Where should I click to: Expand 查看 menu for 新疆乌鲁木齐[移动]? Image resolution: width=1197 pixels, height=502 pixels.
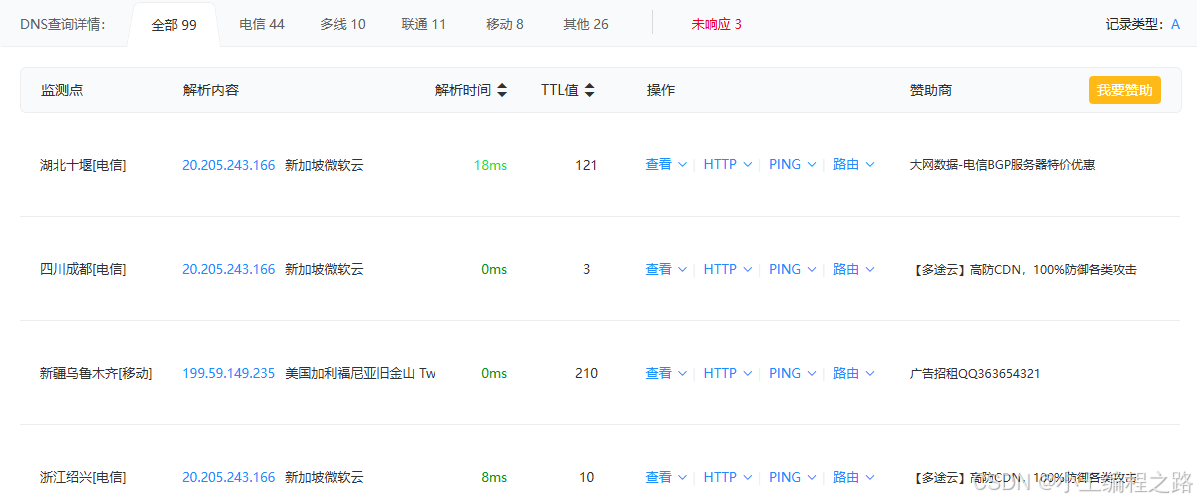(x=666, y=373)
